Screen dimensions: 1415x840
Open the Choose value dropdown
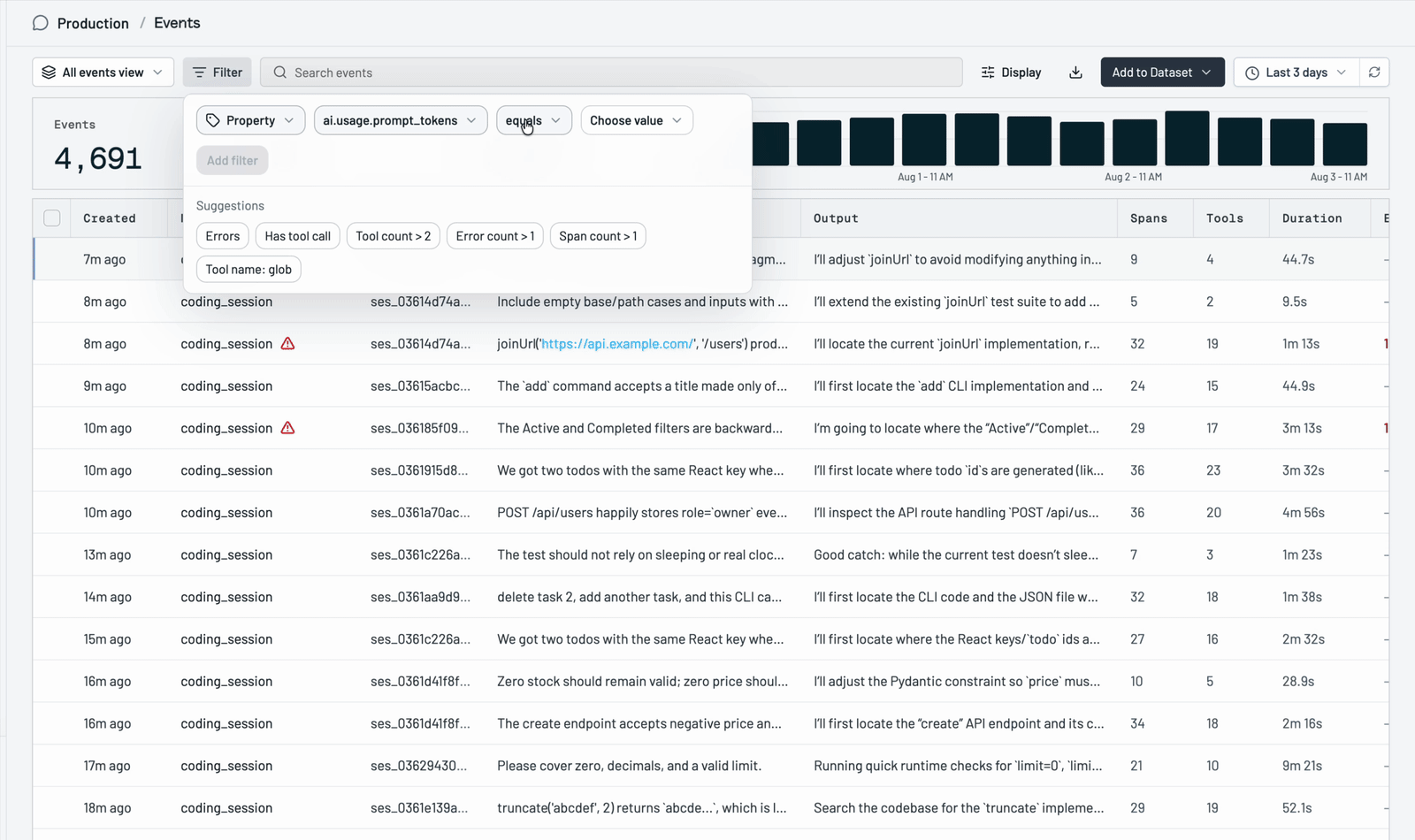coord(637,120)
